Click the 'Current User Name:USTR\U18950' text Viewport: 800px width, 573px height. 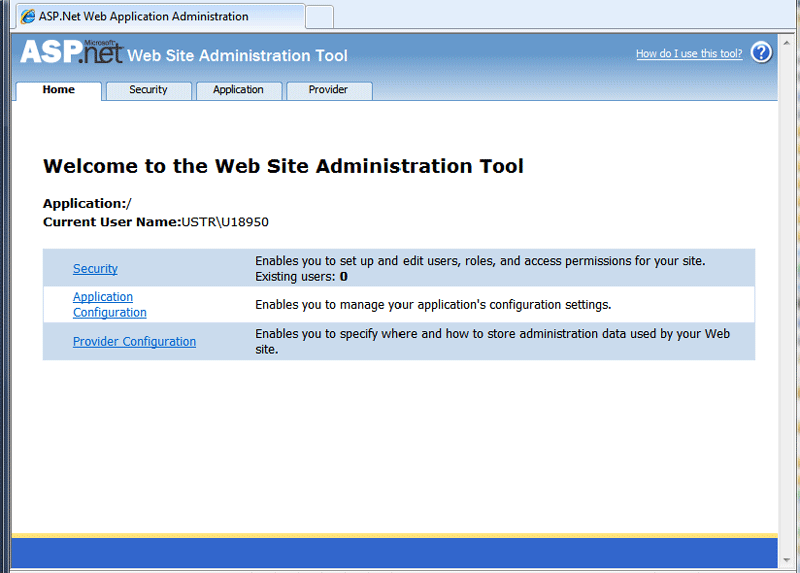[156, 222]
